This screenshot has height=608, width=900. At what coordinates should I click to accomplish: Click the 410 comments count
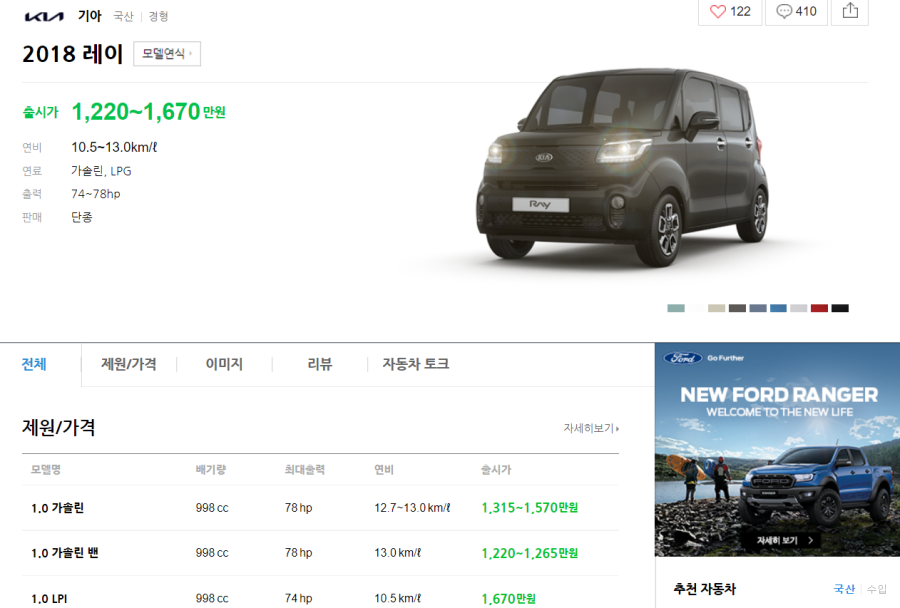(x=806, y=11)
